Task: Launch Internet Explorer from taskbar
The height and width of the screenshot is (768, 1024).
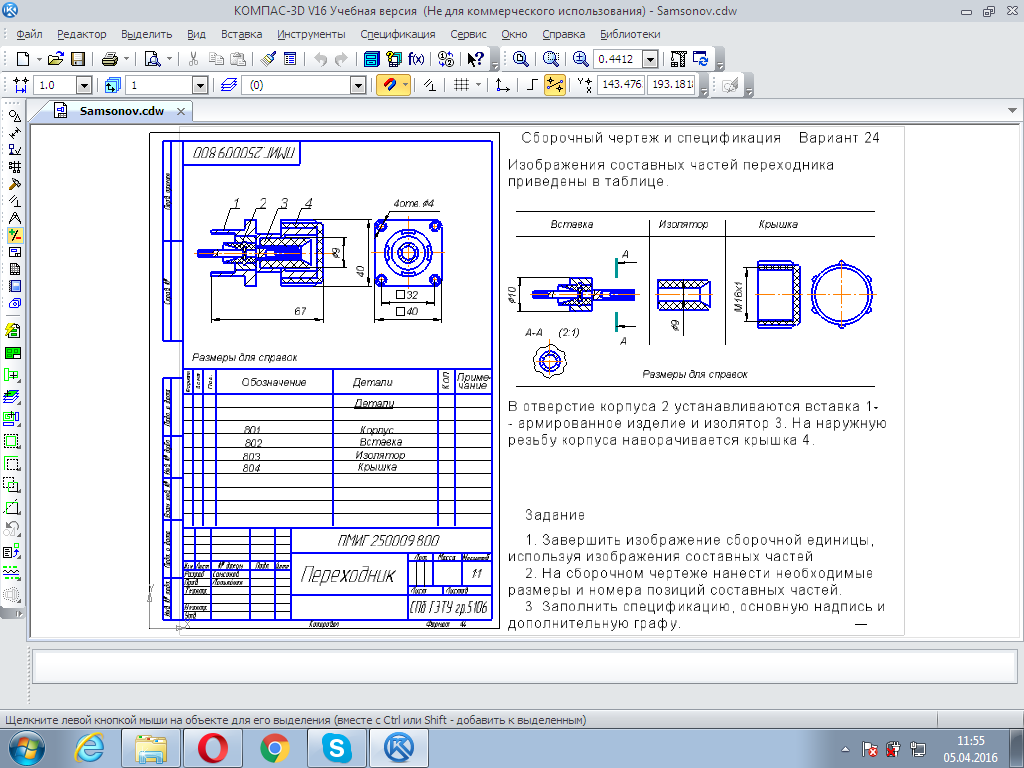Action: (89, 749)
